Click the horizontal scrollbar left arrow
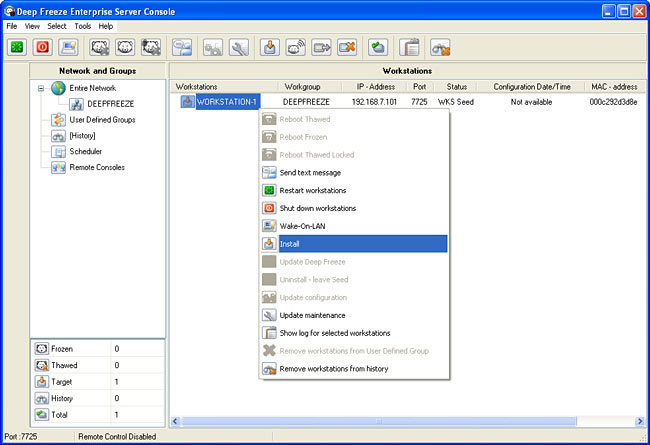Image resolution: width=650 pixels, height=445 pixels. coord(175,421)
